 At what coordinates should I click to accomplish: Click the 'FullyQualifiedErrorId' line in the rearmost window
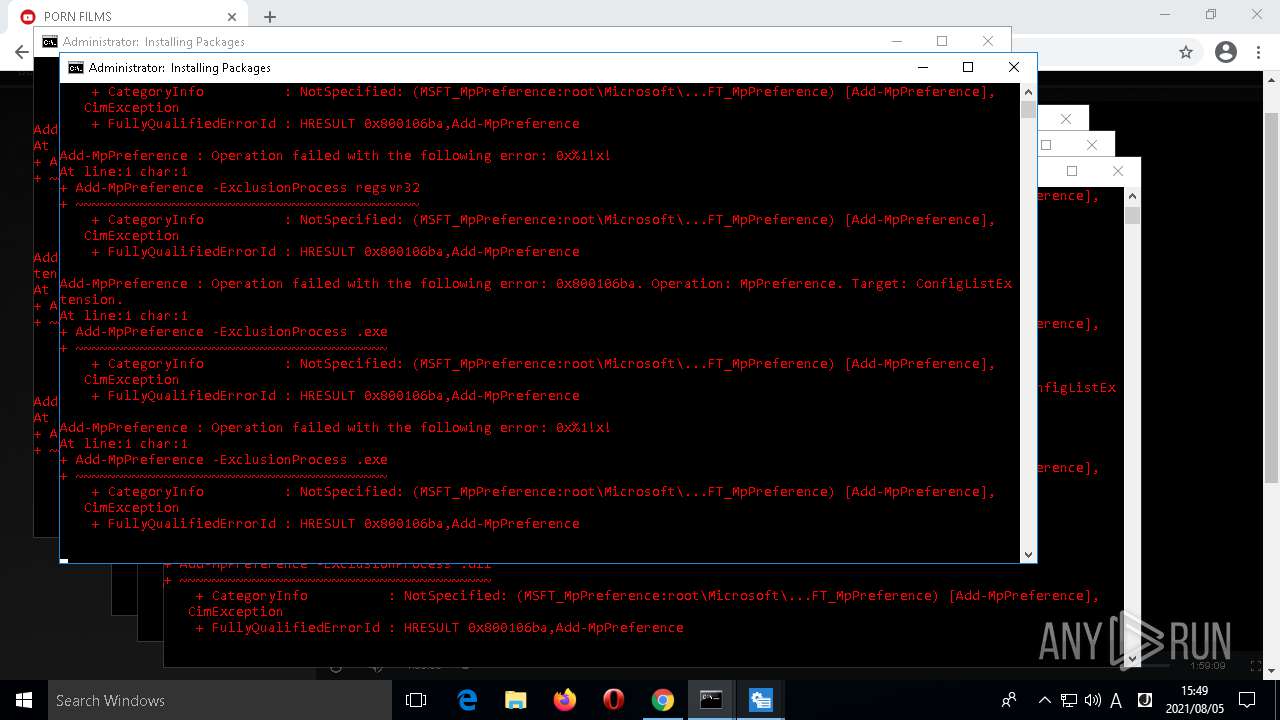pos(440,628)
